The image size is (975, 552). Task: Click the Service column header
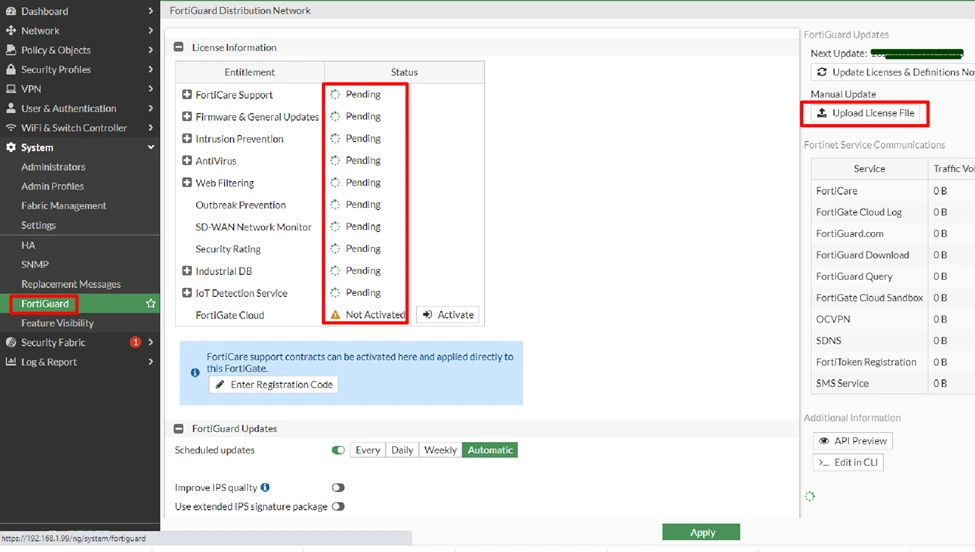pos(869,168)
